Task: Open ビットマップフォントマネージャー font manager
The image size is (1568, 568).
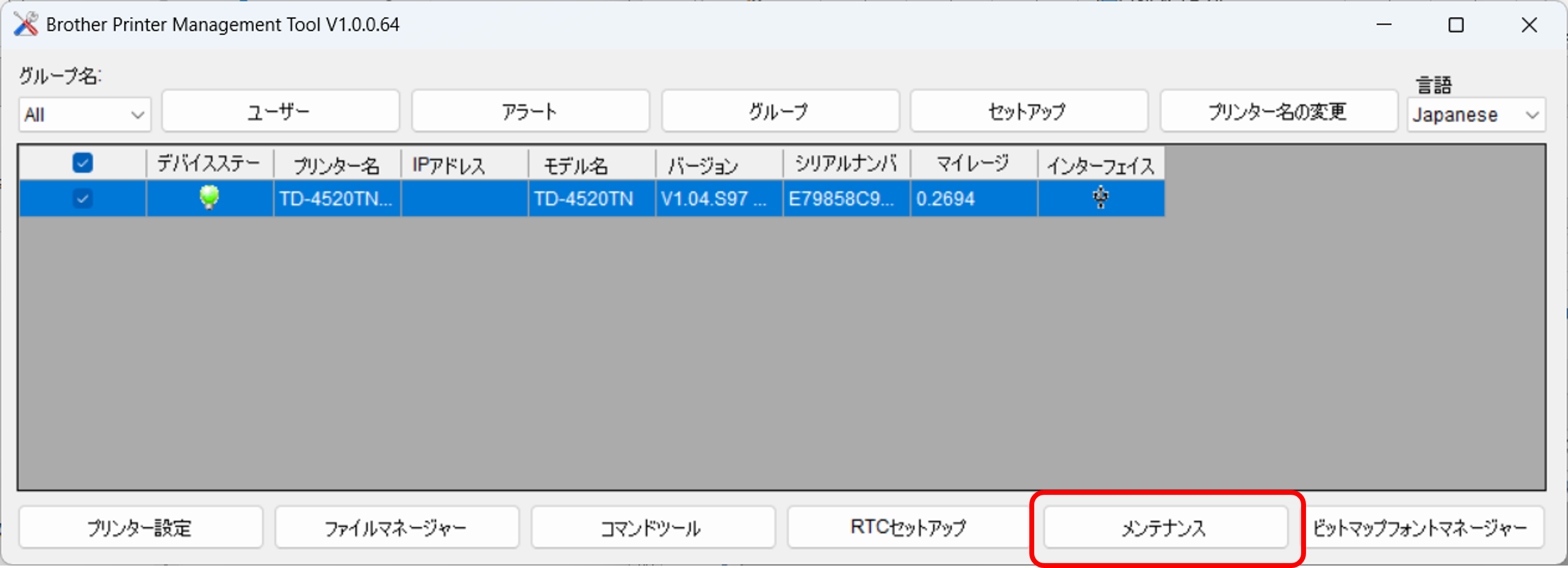Action: point(1421,527)
